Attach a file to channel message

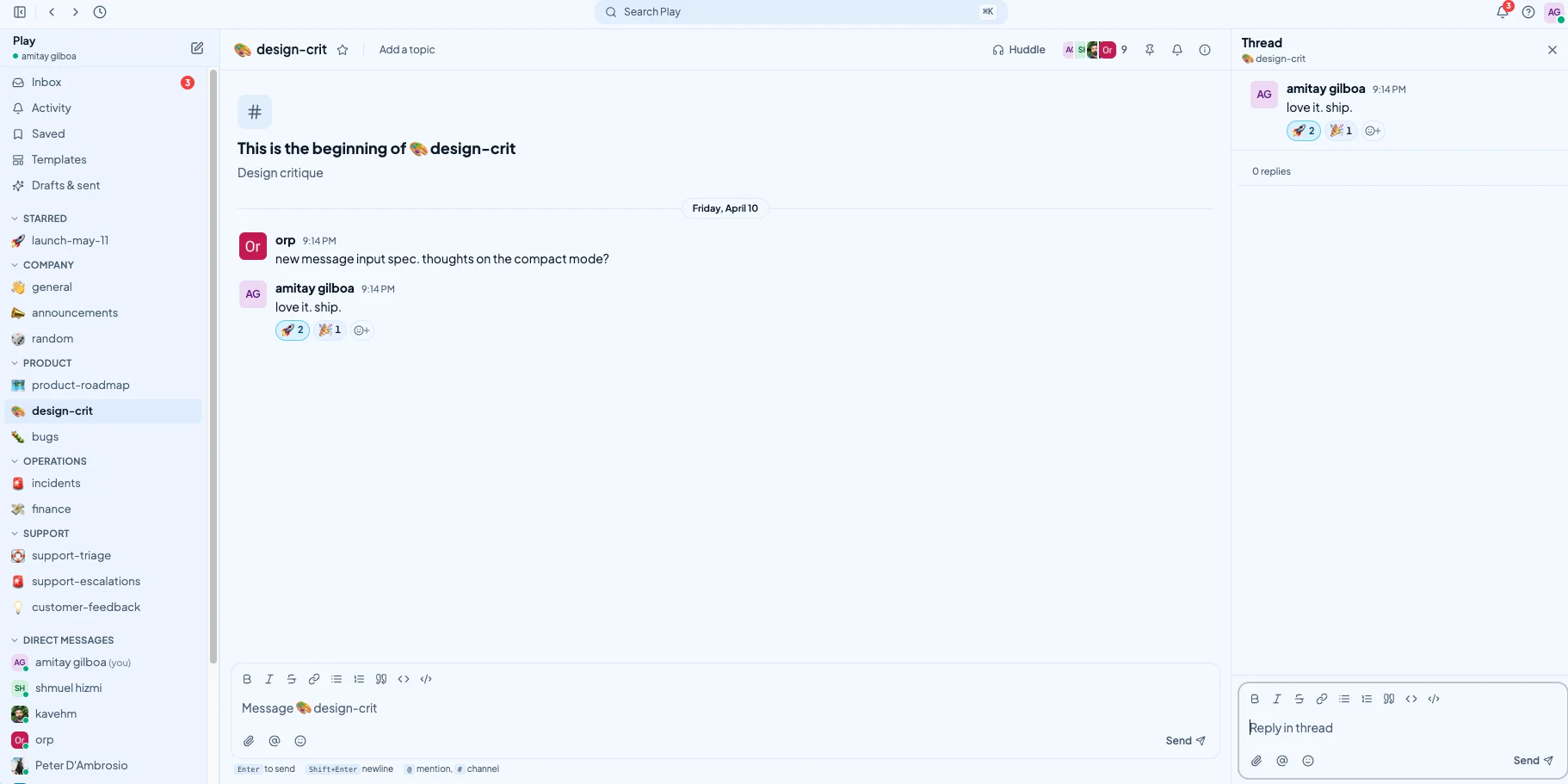pos(249,741)
